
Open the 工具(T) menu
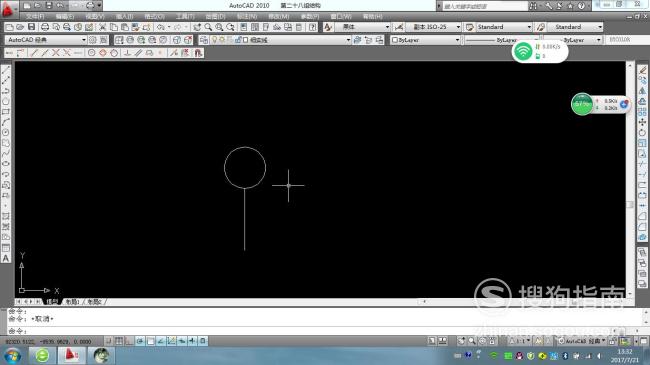click(x=185, y=16)
